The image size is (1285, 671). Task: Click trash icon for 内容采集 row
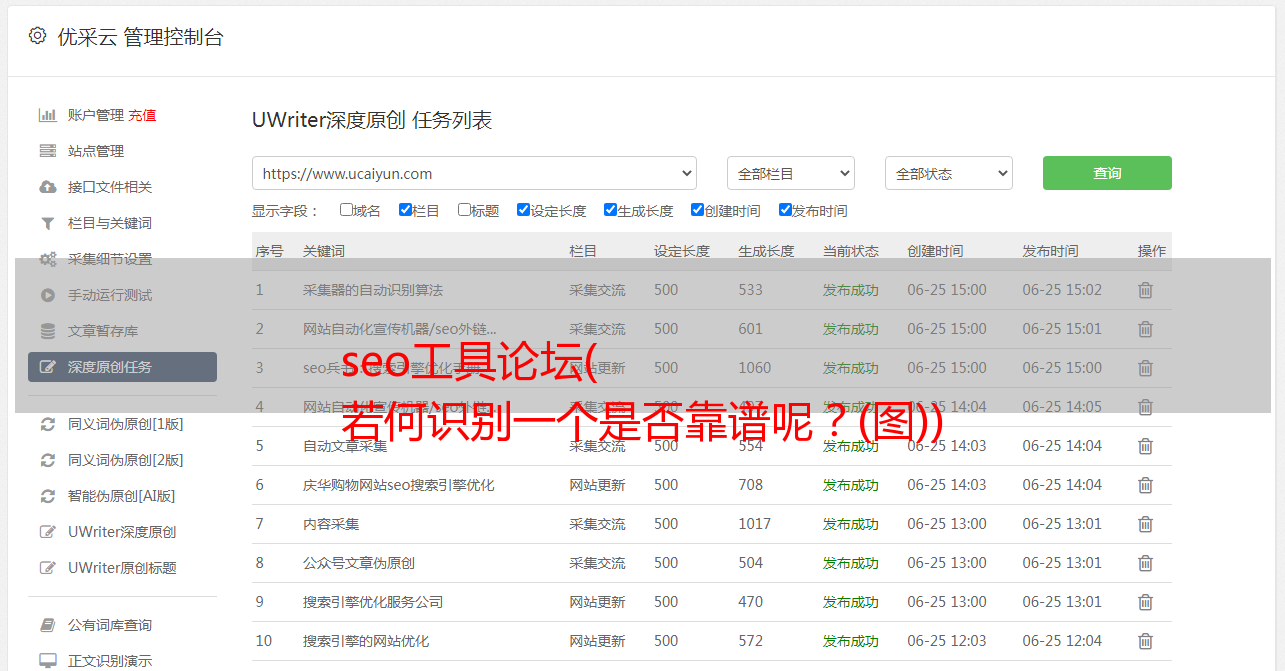[1145, 524]
